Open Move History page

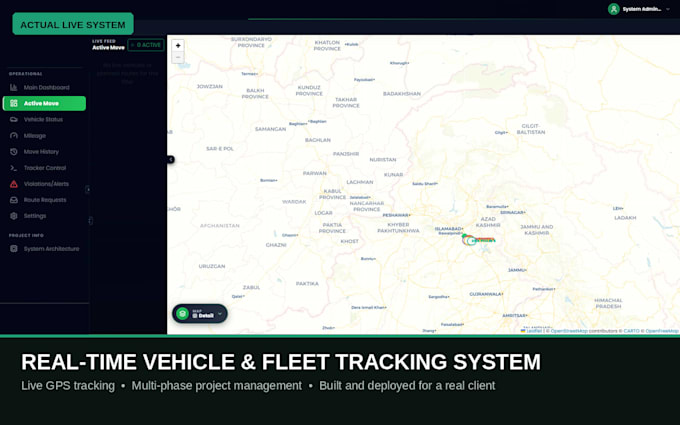click(x=44, y=152)
